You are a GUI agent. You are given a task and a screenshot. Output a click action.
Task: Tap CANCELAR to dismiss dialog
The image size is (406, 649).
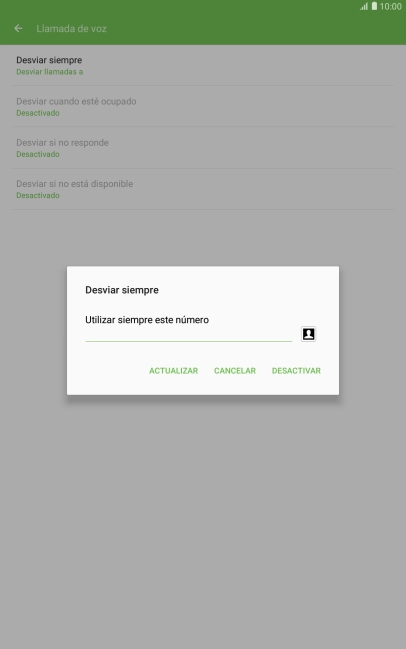coord(235,370)
